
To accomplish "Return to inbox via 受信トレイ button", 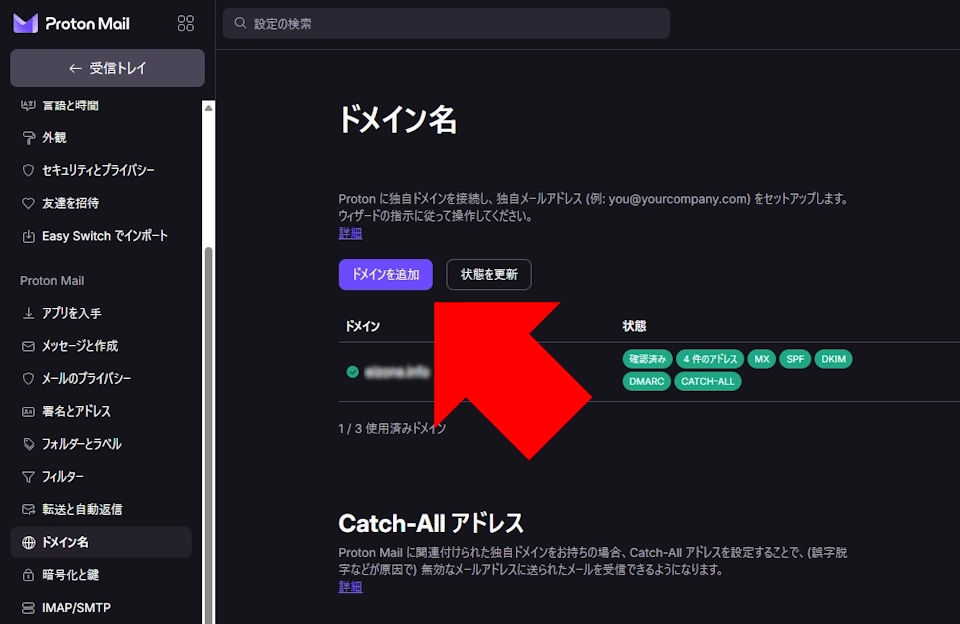I will 107,68.
